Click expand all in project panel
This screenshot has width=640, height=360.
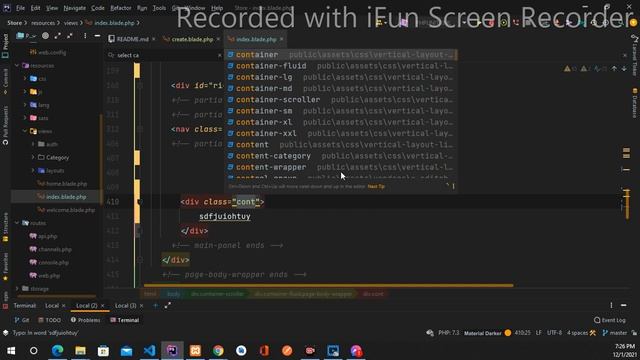tap(58, 36)
